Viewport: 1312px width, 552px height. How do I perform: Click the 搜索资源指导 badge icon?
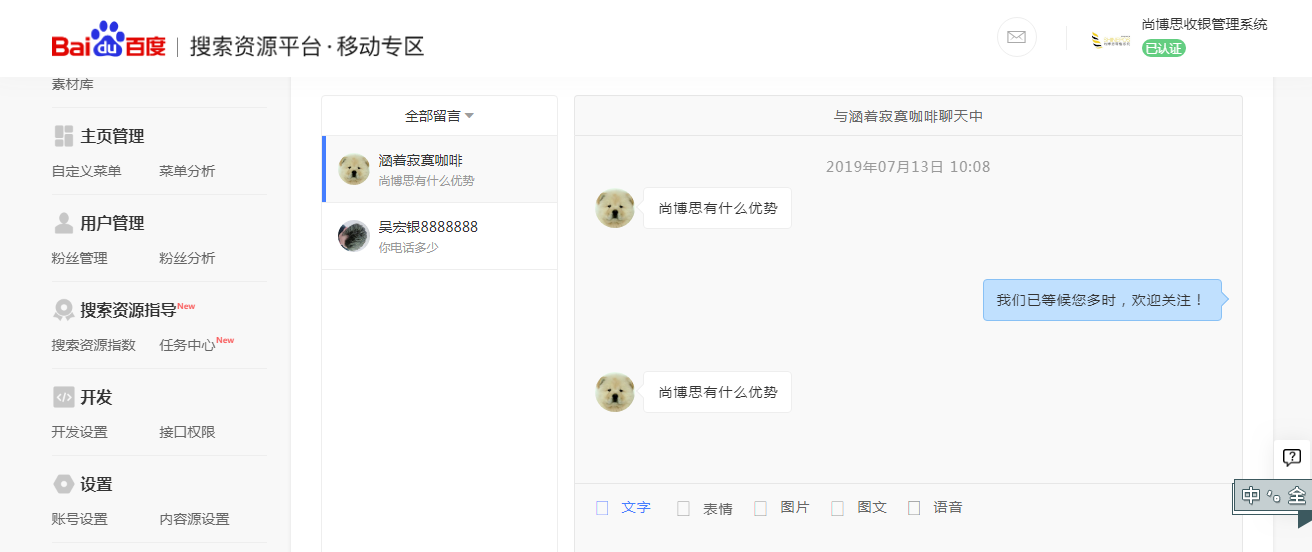click(x=64, y=310)
